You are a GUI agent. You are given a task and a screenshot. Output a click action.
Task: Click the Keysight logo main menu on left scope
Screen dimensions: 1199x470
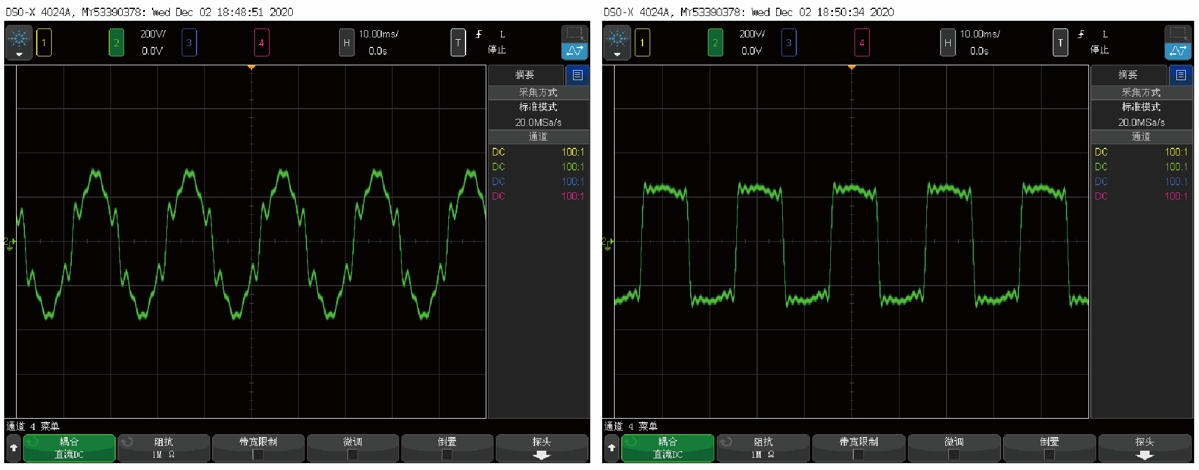(x=19, y=42)
